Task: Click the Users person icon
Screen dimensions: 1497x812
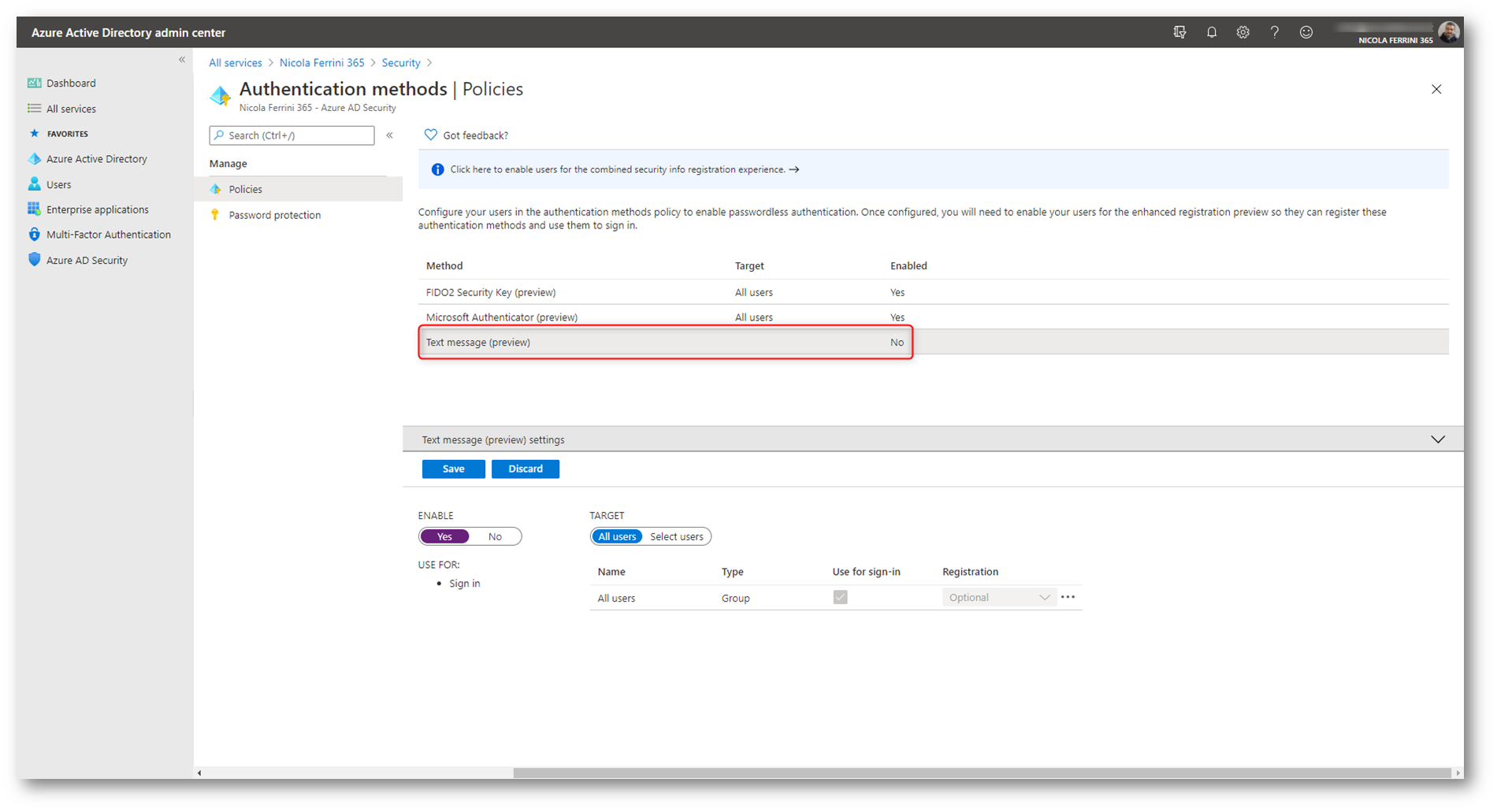Action: tap(34, 184)
